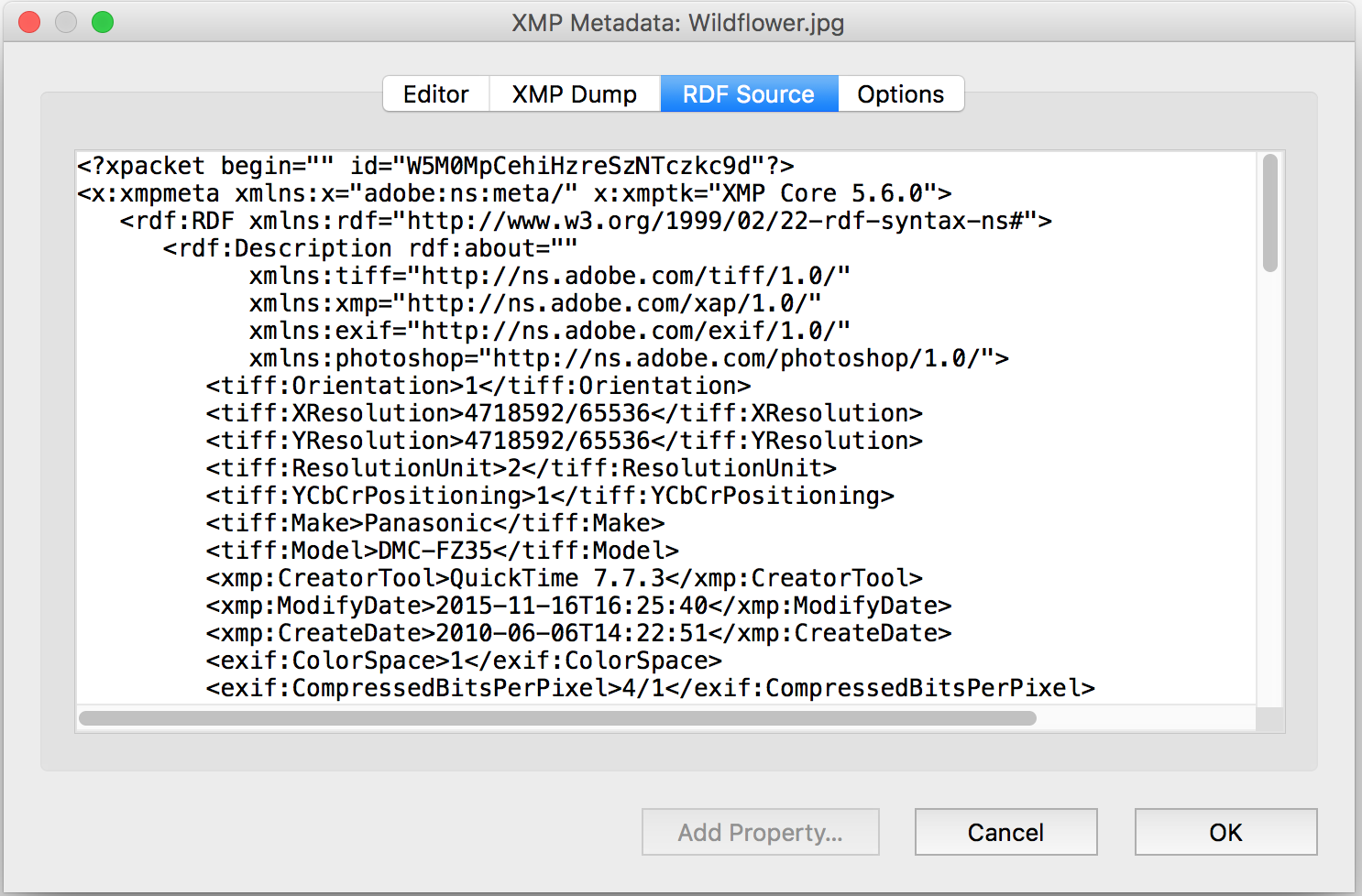This screenshot has height=896, width=1362.
Task: Click the tiff:Make Panasonic line
Action: [435, 523]
